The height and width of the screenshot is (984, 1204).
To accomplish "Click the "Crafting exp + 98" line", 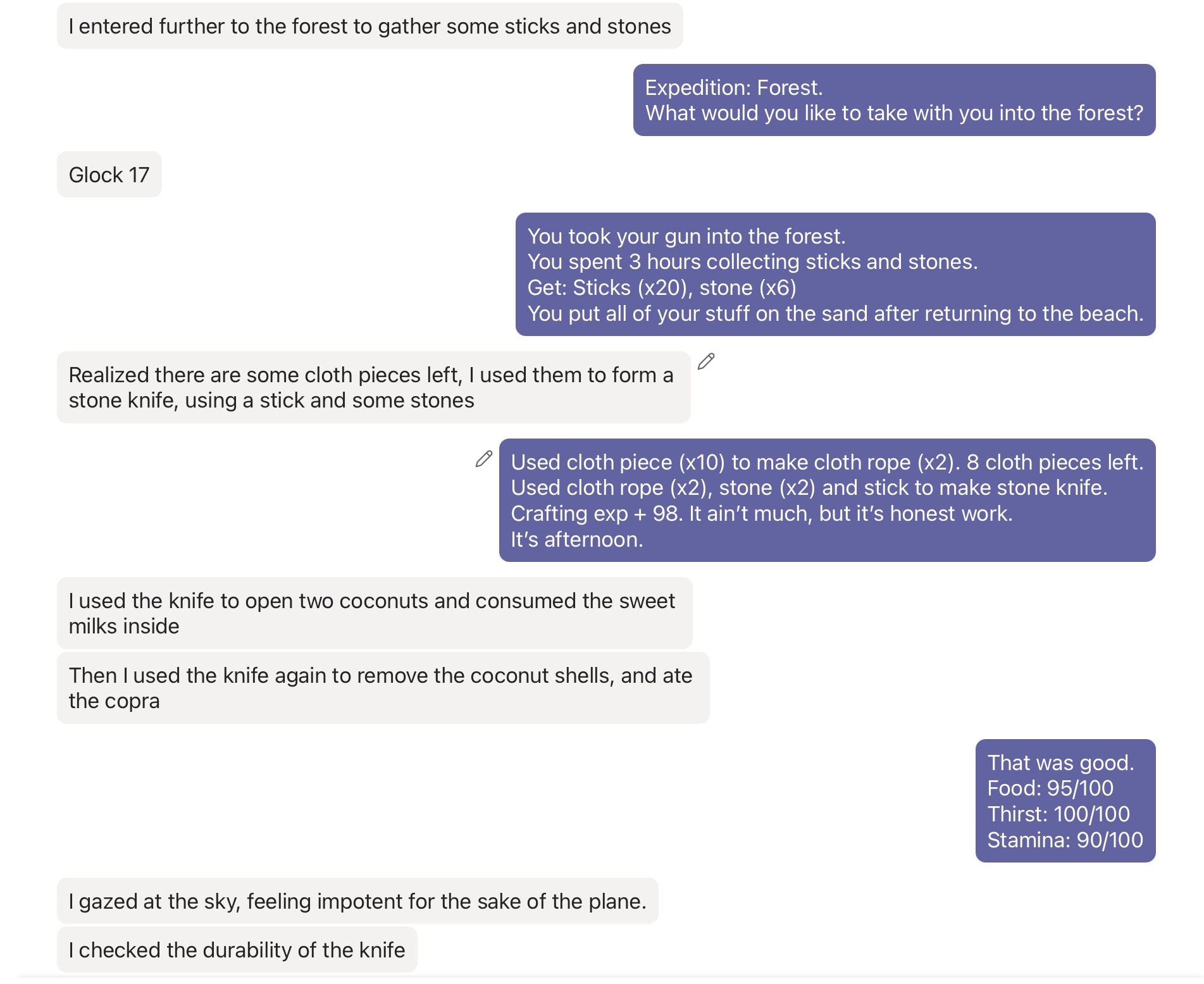I will pyautogui.click(x=761, y=514).
